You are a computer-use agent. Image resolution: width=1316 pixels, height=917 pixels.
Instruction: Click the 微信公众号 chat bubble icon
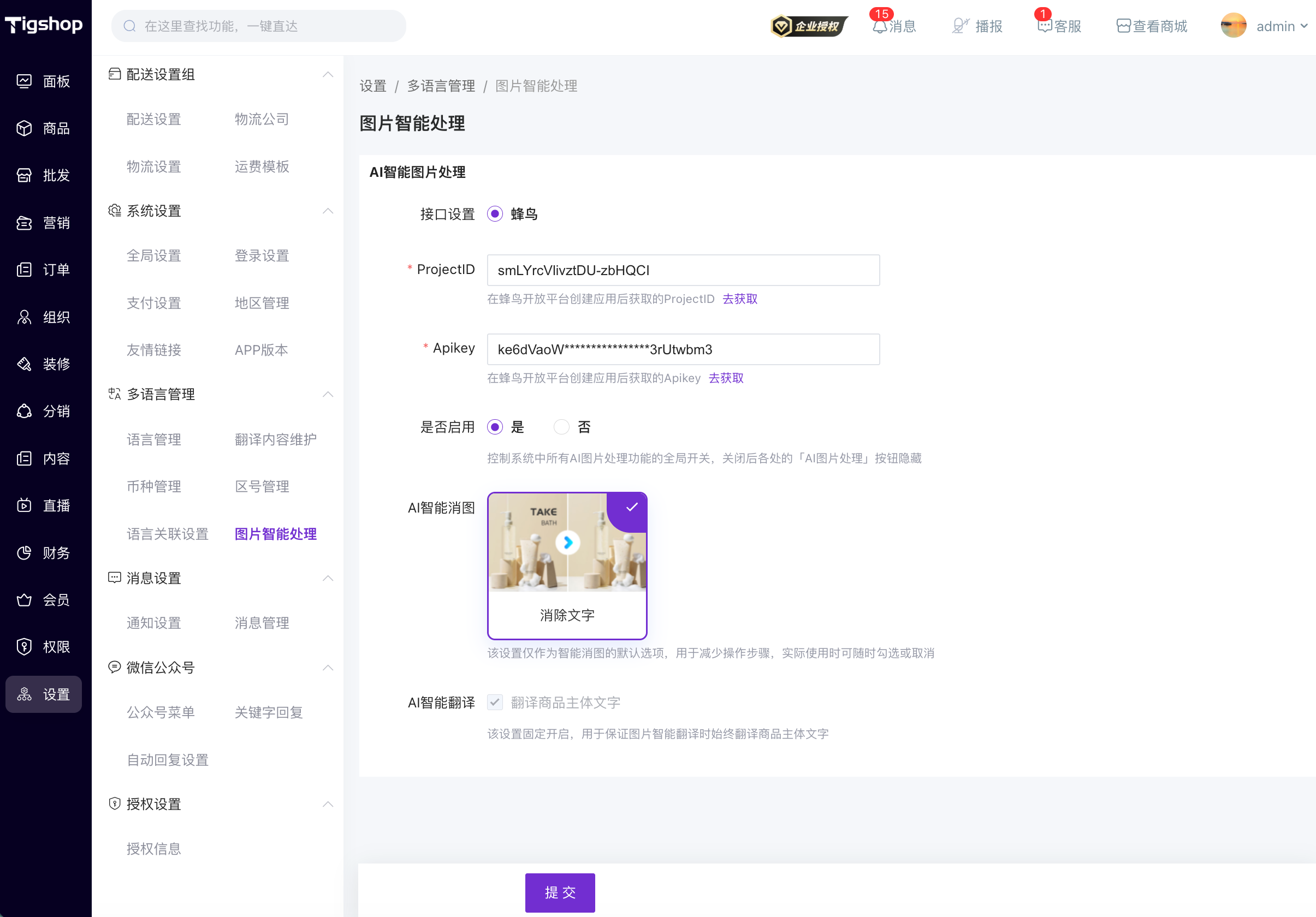pyautogui.click(x=115, y=667)
